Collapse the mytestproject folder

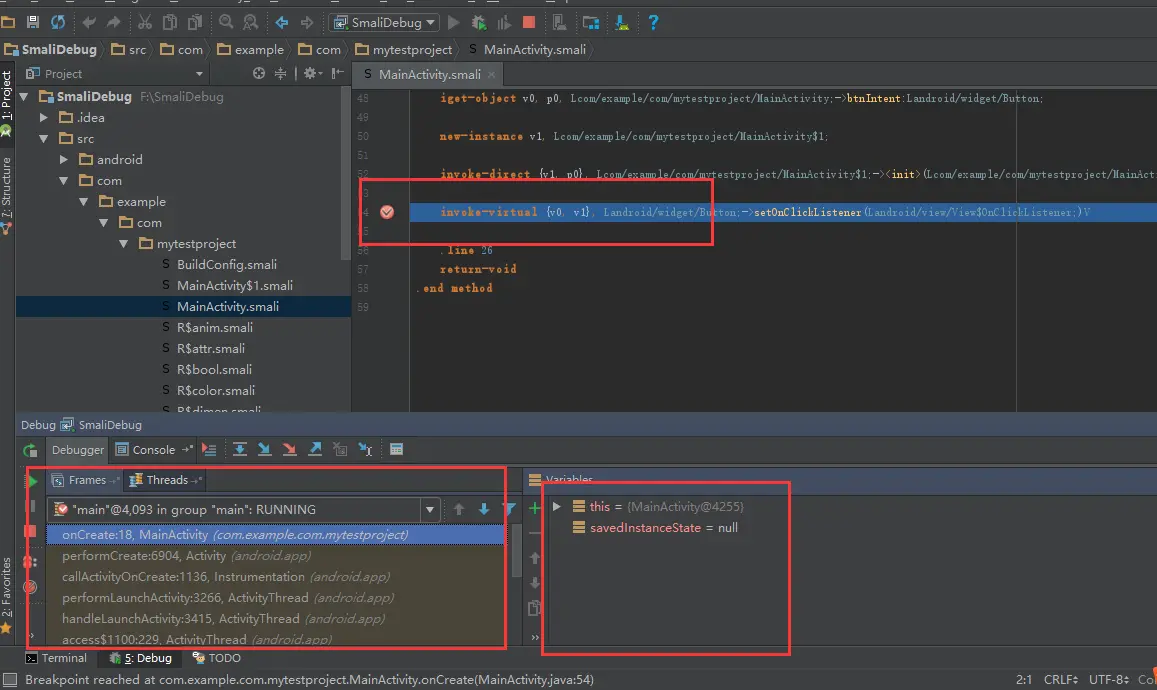click(x=123, y=244)
